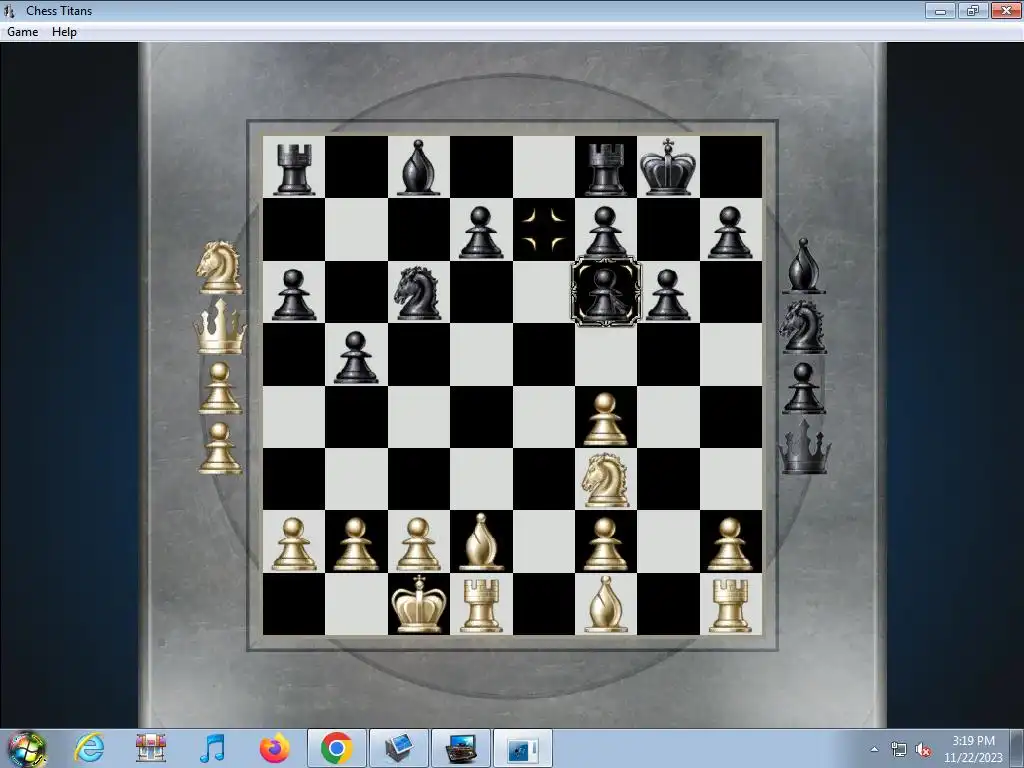Click the network tray icon
Image resolution: width=1024 pixels, height=768 pixels.
click(899, 750)
